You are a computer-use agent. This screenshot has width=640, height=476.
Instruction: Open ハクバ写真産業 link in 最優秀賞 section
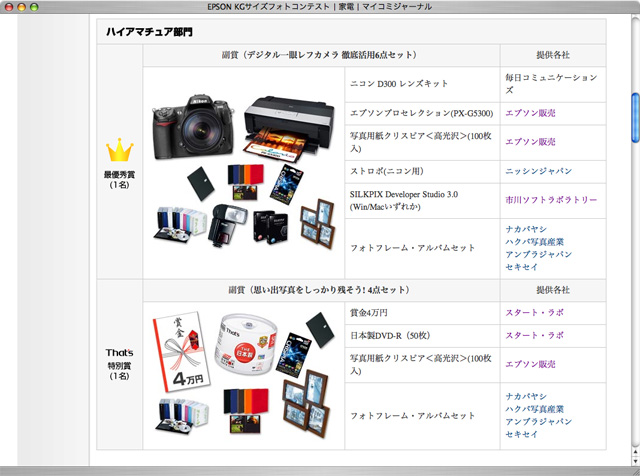(534, 242)
